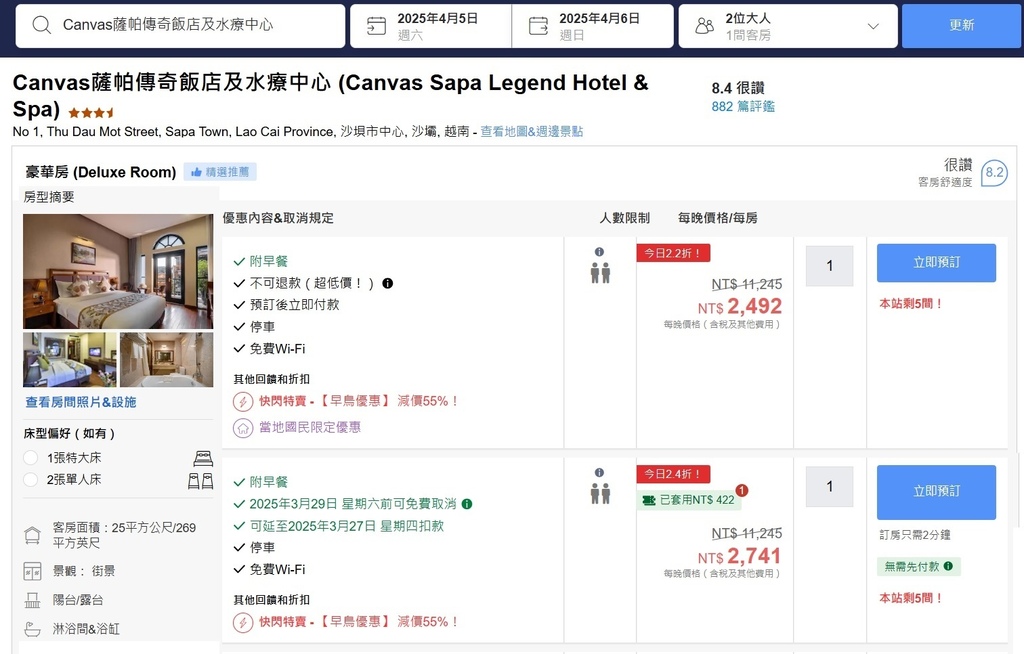Click the 8.4 很讚 rating score
This screenshot has width=1024, height=654.
(738, 88)
